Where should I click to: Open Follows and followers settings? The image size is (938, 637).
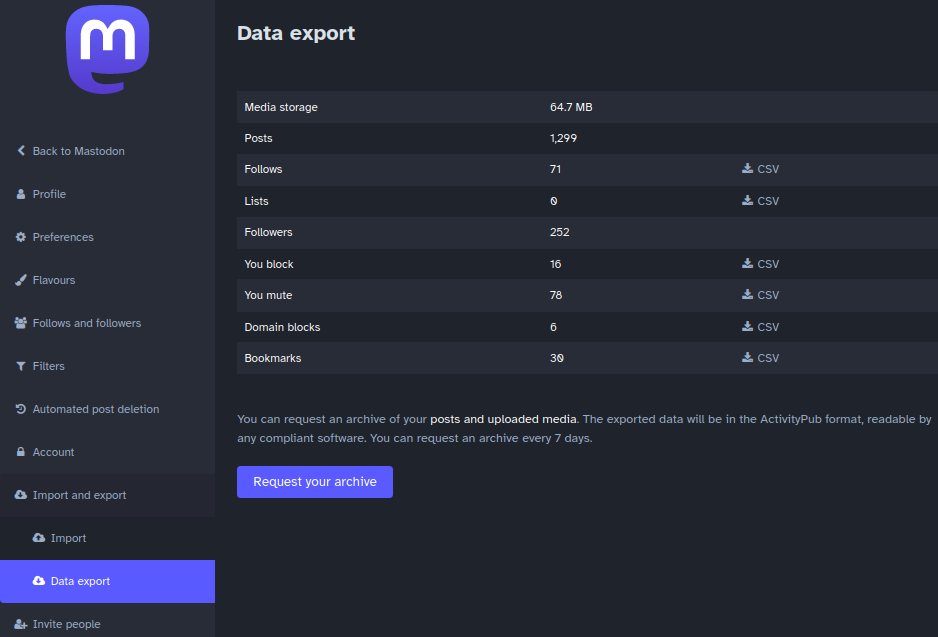coord(86,323)
